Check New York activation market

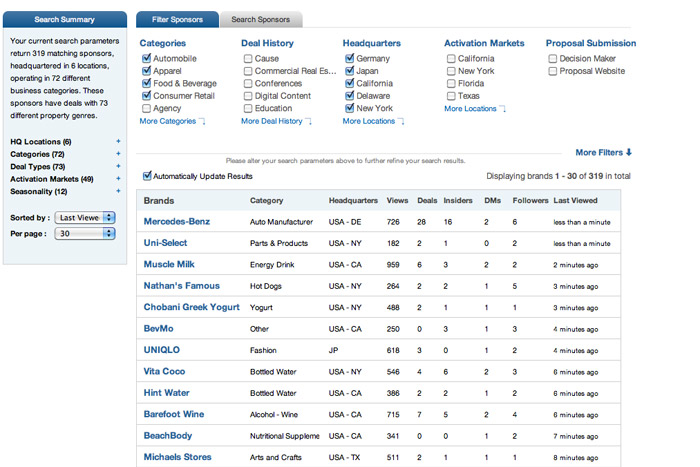(451, 71)
